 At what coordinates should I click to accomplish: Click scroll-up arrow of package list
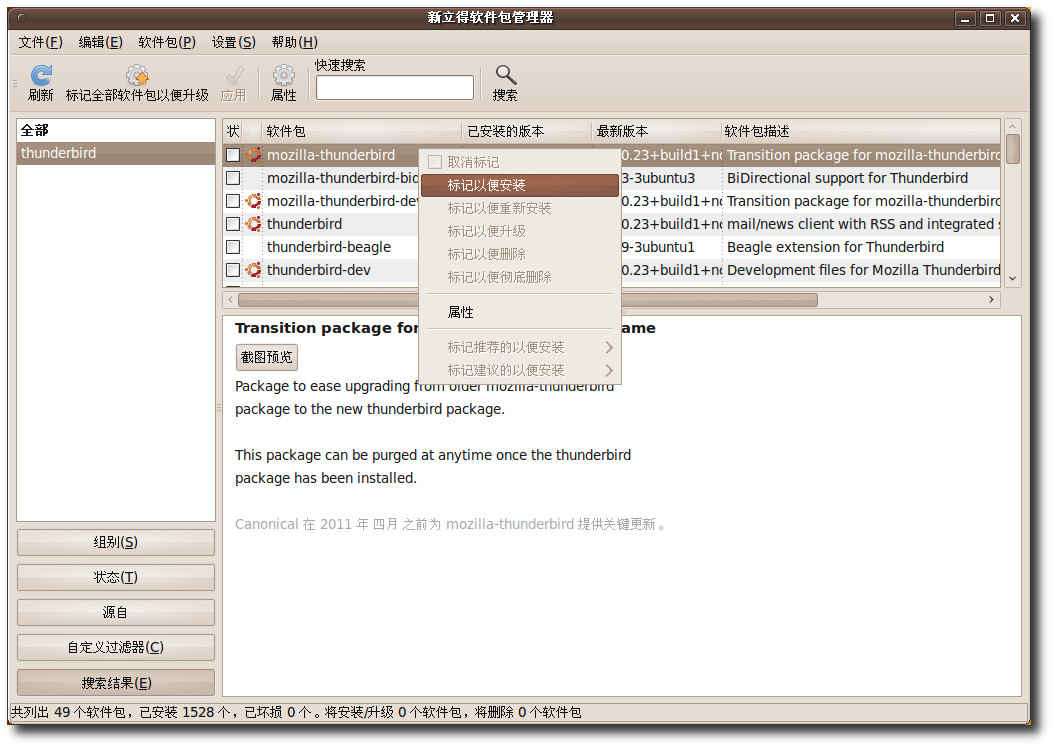pos(1012,127)
